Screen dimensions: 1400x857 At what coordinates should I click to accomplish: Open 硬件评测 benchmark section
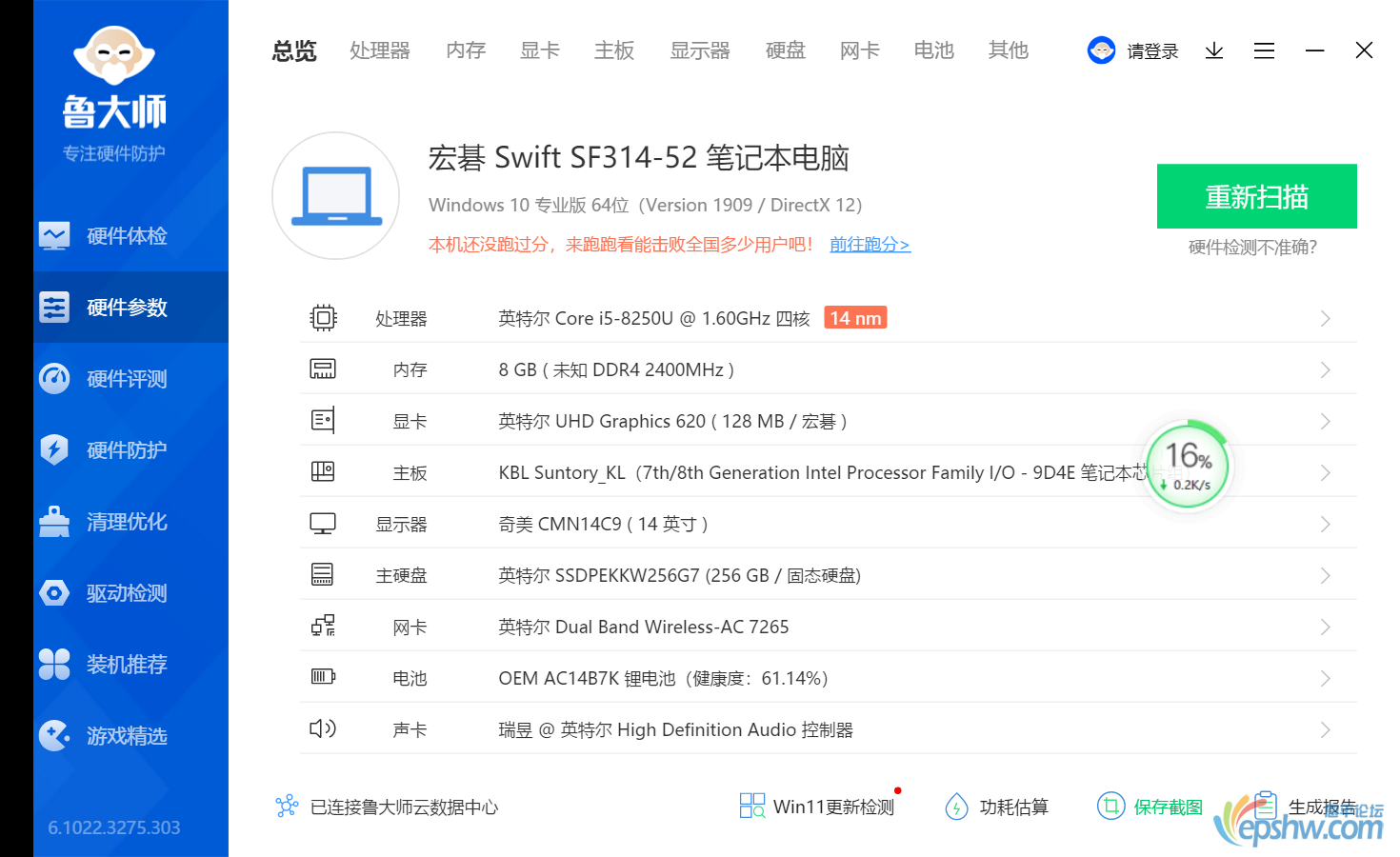[130, 378]
